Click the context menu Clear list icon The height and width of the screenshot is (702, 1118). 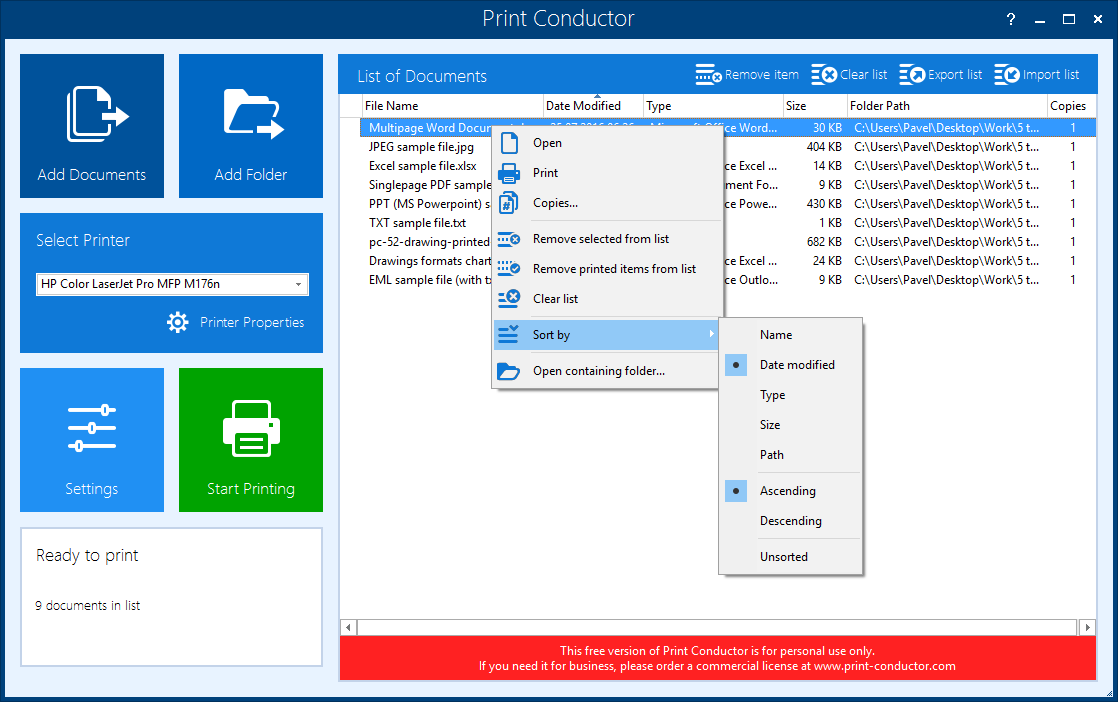click(508, 299)
